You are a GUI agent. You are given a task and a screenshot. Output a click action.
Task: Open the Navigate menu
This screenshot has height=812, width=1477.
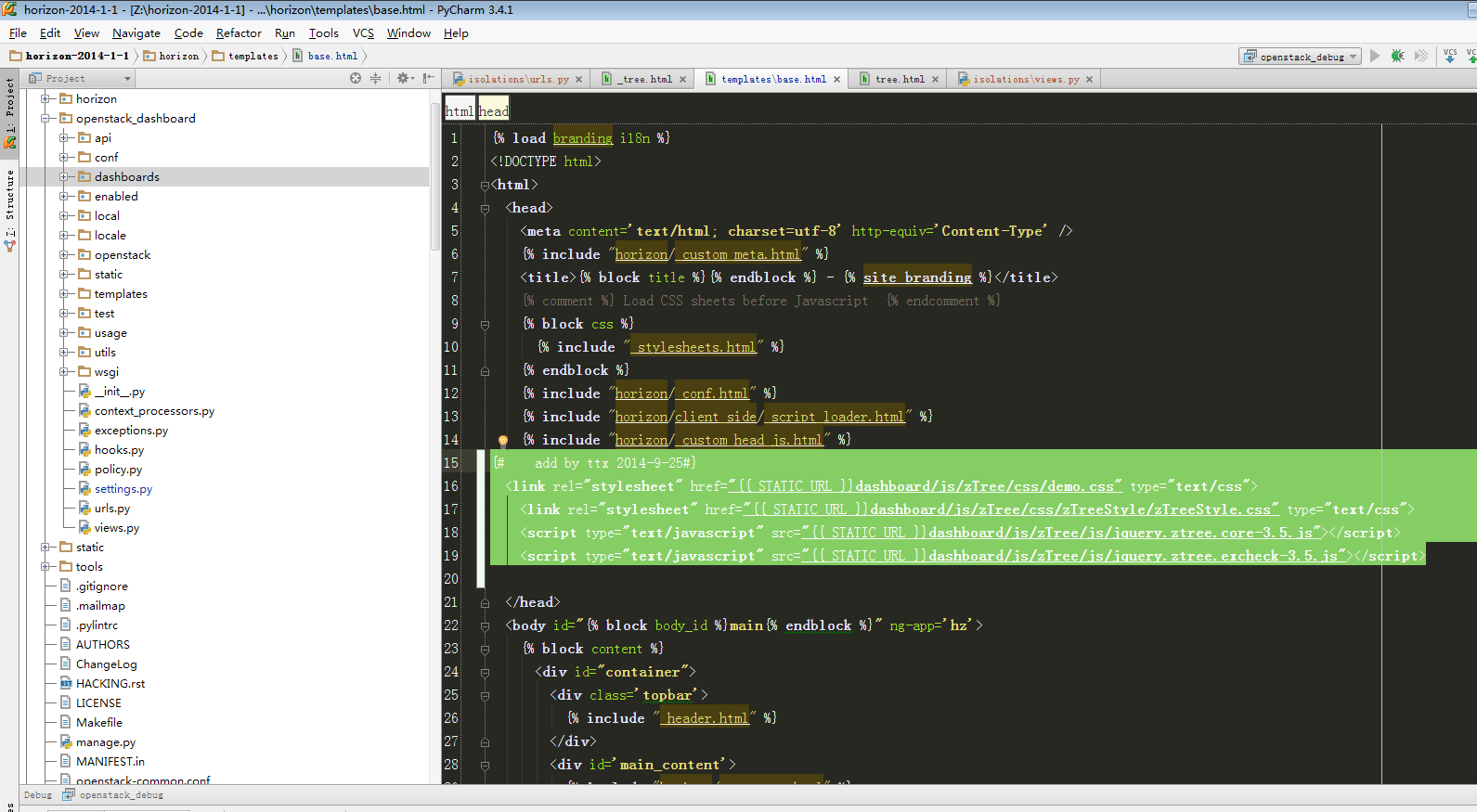tap(136, 33)
